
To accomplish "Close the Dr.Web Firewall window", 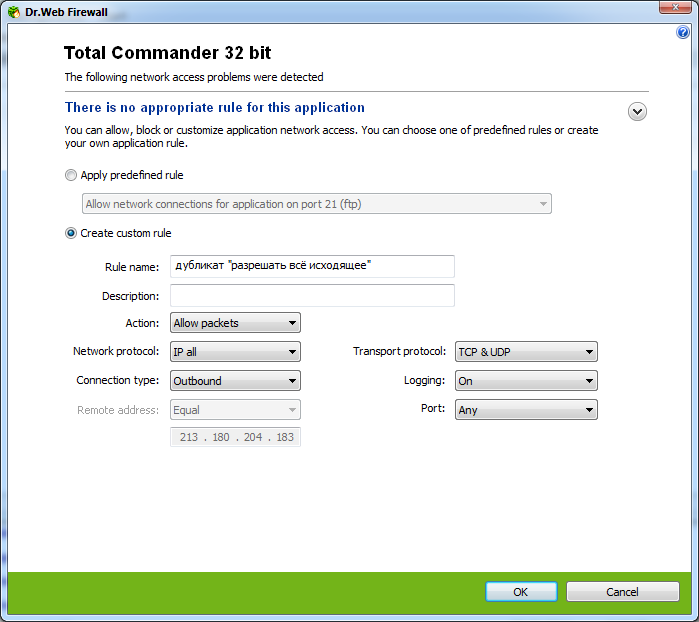I will (675, 7).
